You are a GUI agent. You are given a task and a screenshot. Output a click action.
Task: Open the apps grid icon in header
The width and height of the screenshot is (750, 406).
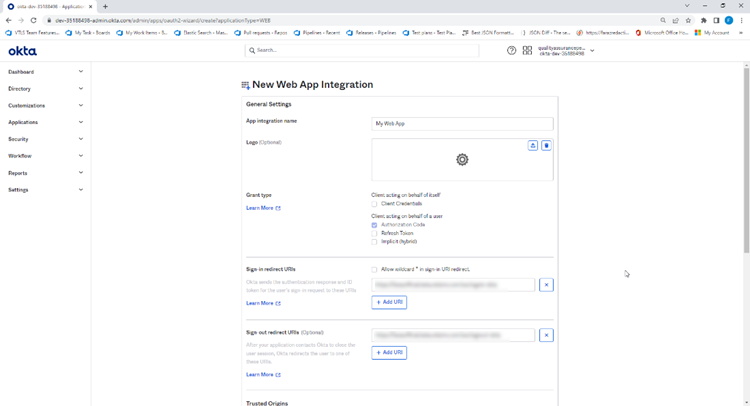[x=527, y=50]
